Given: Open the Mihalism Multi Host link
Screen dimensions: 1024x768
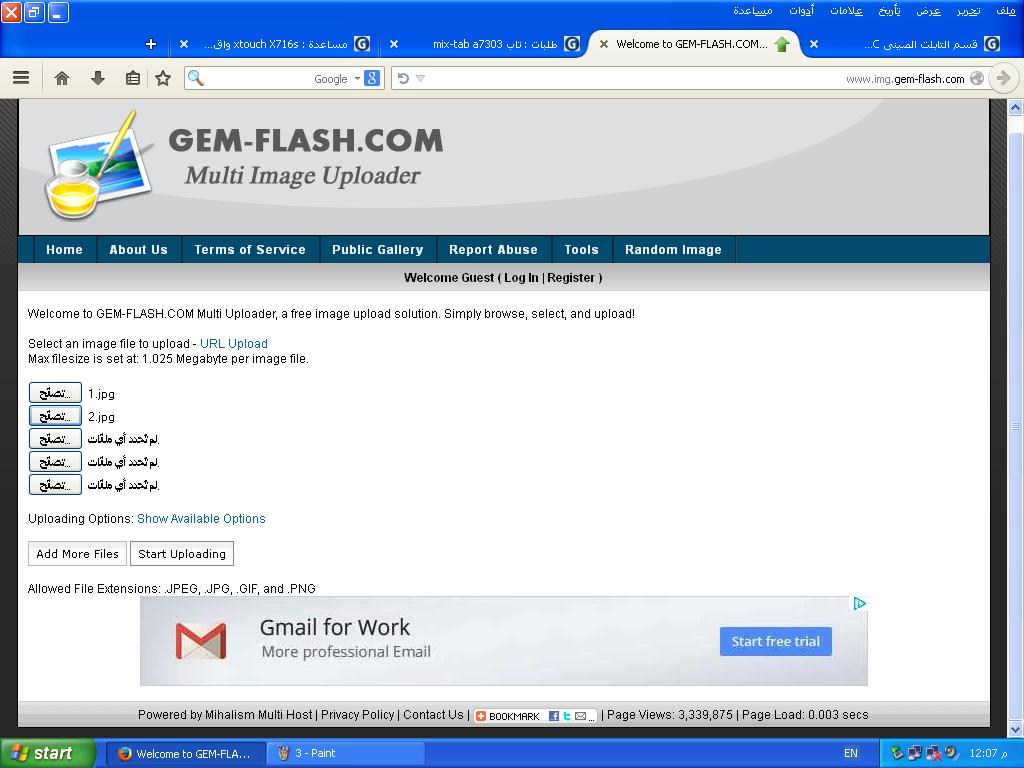Looking at the screenshot, I should pyautogui.click(x=259, y=714).
